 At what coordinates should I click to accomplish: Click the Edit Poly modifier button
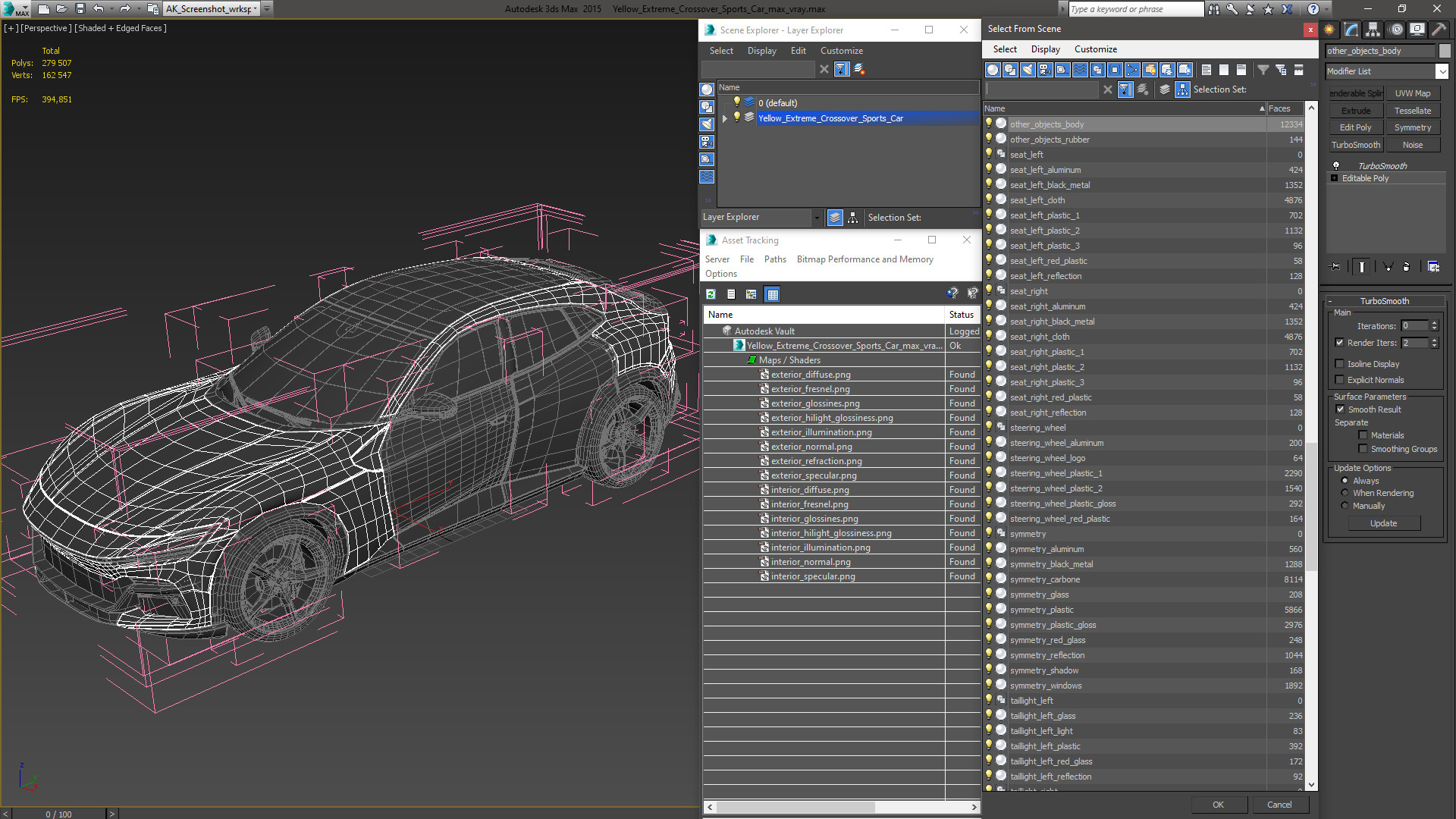point(1355,127)
